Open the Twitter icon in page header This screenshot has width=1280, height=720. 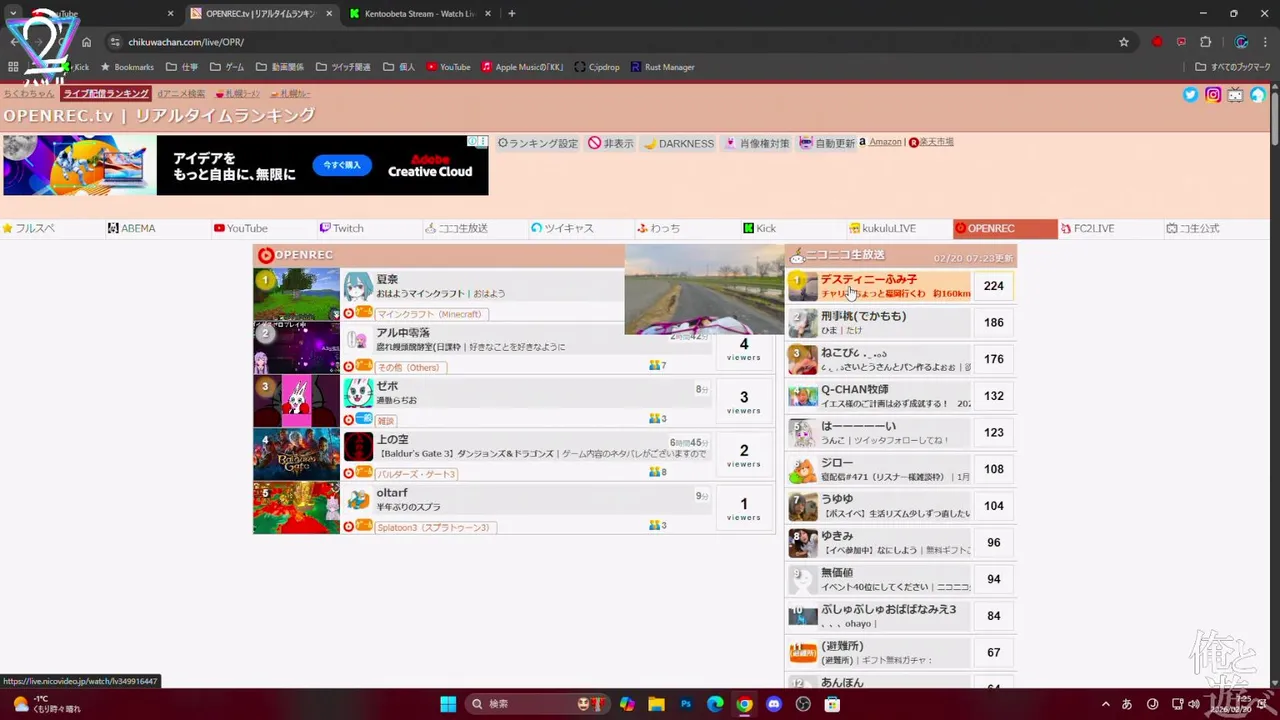pos(1190,94)
